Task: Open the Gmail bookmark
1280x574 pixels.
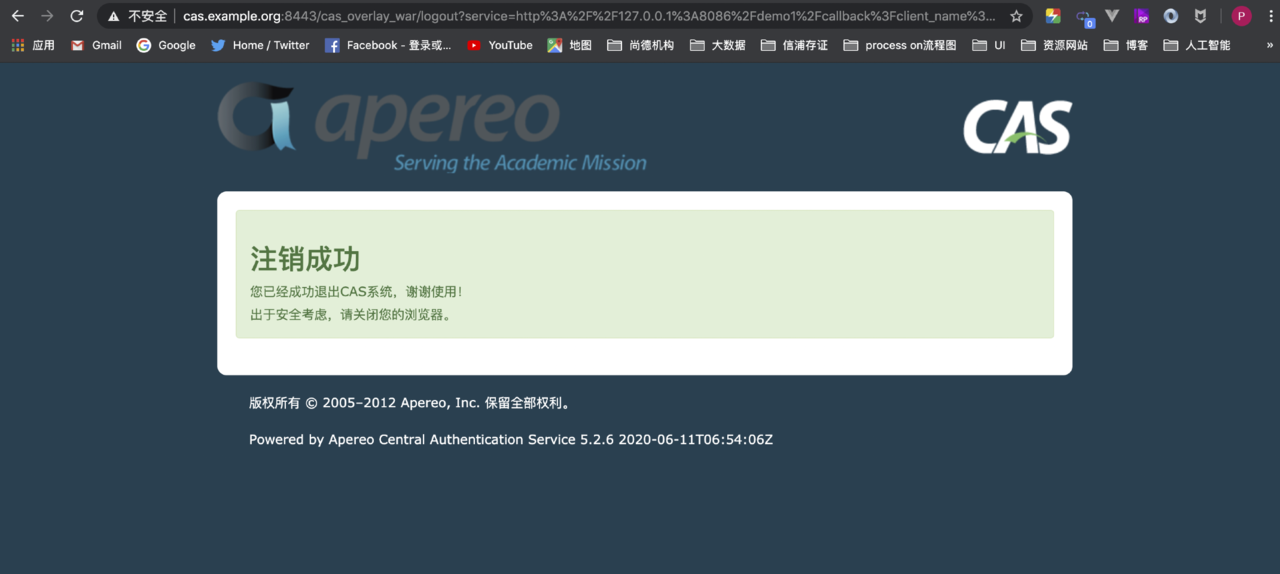Action: [96, 45]
